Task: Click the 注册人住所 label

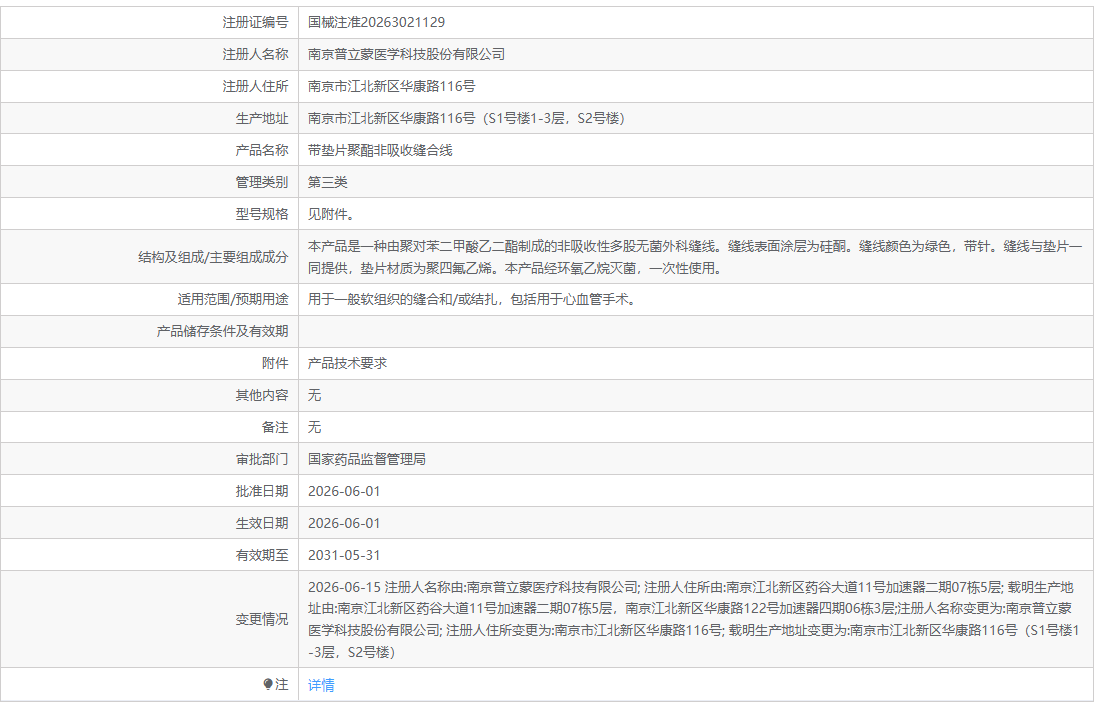Action: 255,86
